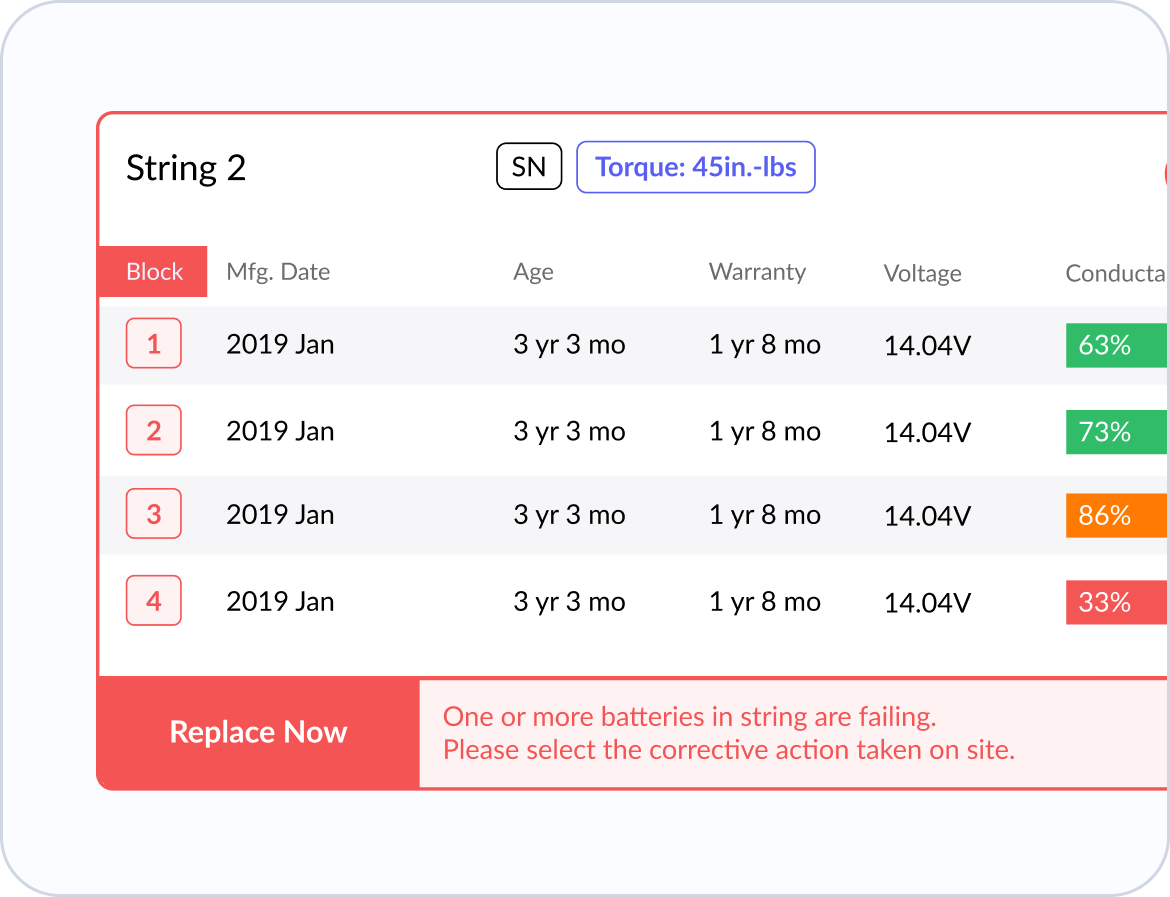
Task: Click the orange 86% conductance bar
Action: click(1117, 515)
